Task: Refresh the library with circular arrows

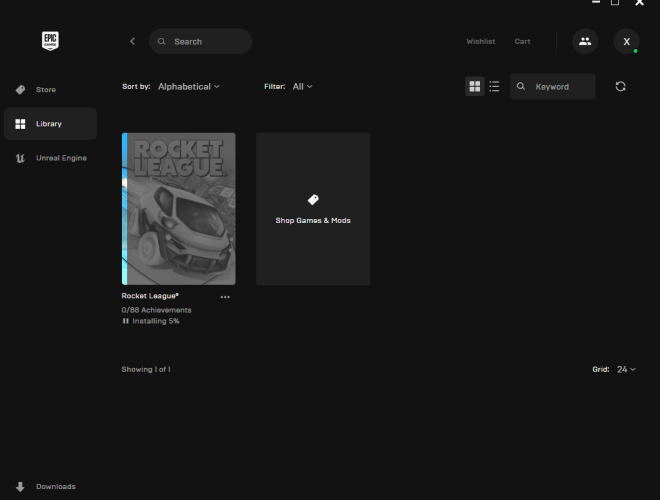Action: [620, 86]
